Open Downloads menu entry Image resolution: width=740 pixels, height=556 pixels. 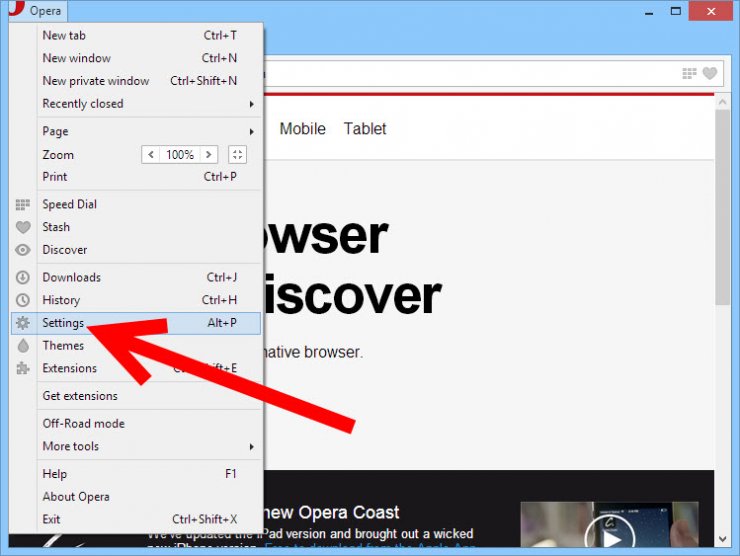(150, 277)
